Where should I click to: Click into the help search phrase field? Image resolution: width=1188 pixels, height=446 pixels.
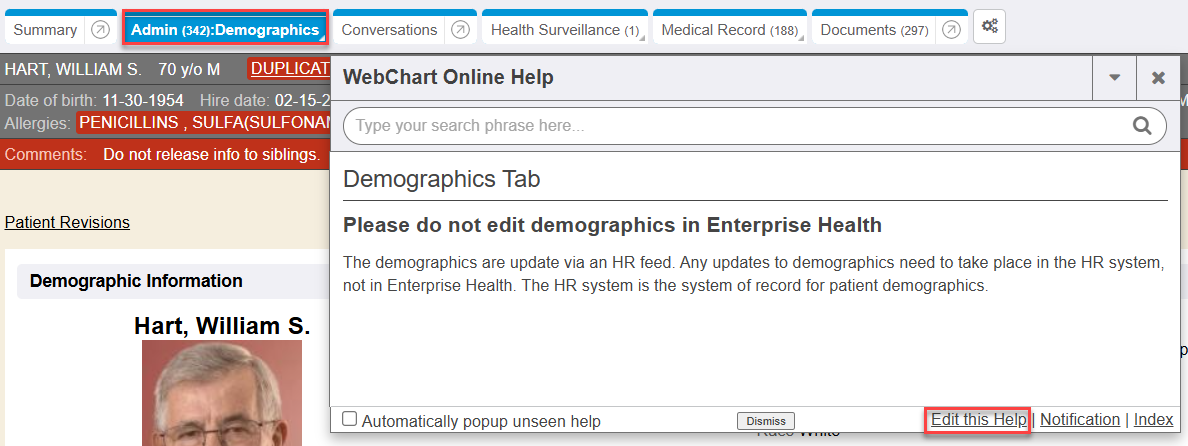coord(735,126)
